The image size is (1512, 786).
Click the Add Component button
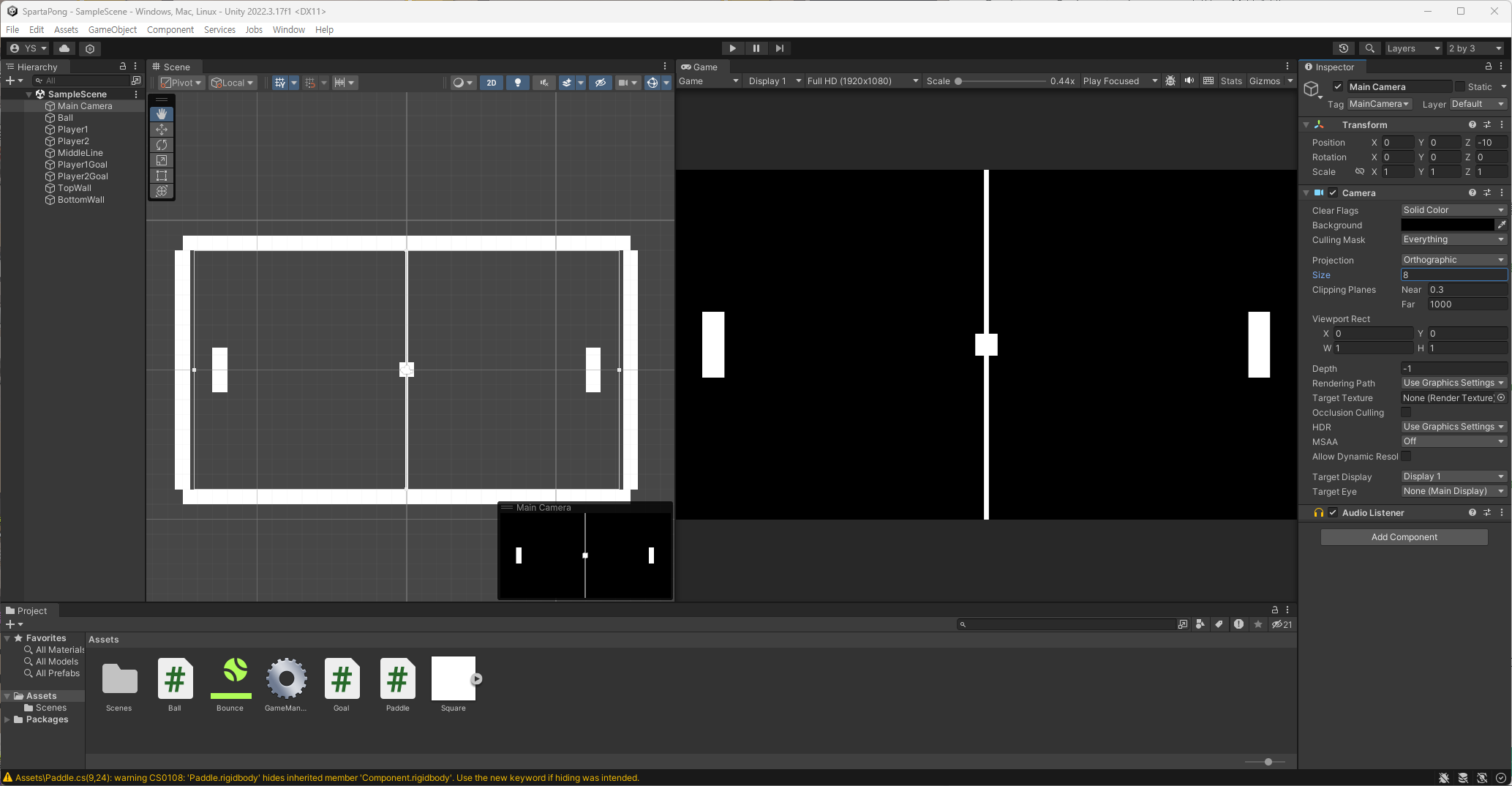click(1404, 537)
